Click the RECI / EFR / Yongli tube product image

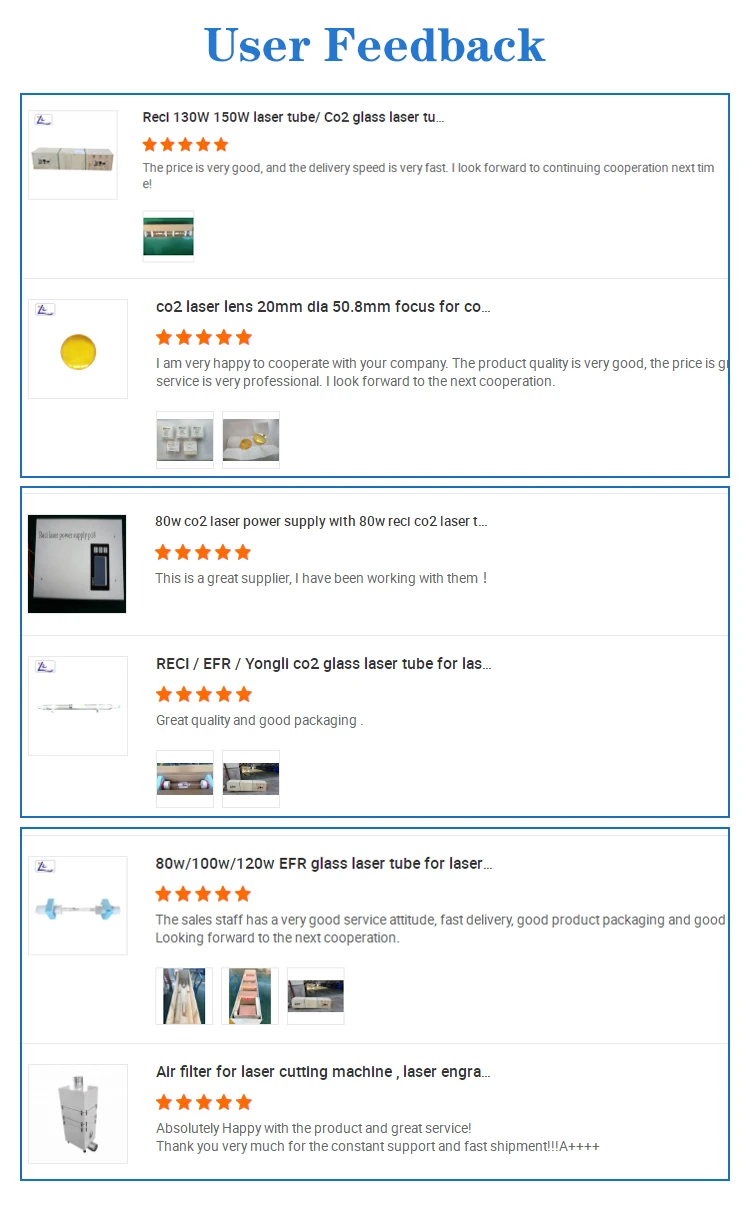coord(78,706)
